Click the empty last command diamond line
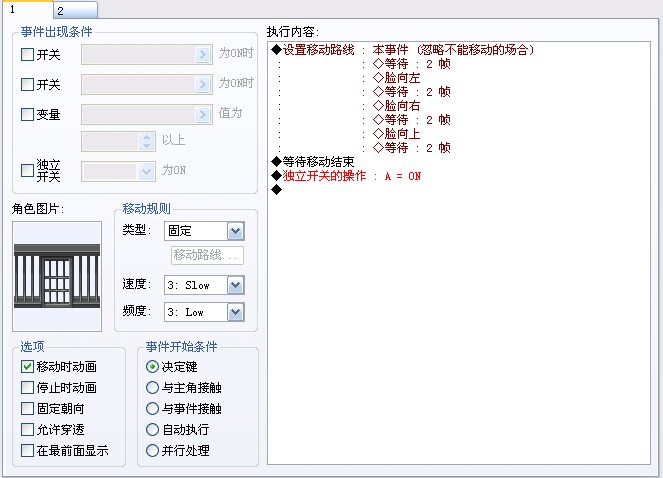The height and width of the screenshot is (478, 663). pyautogui.click(x=277, y=190)
